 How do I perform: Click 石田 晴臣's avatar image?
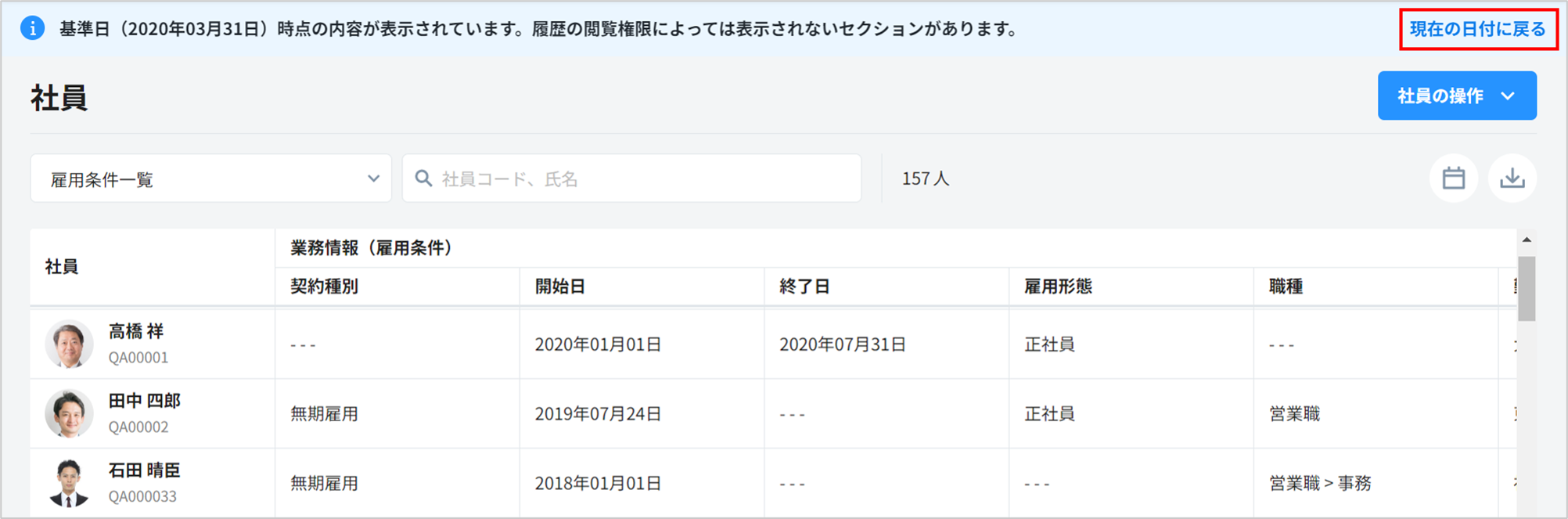[69, 482]
